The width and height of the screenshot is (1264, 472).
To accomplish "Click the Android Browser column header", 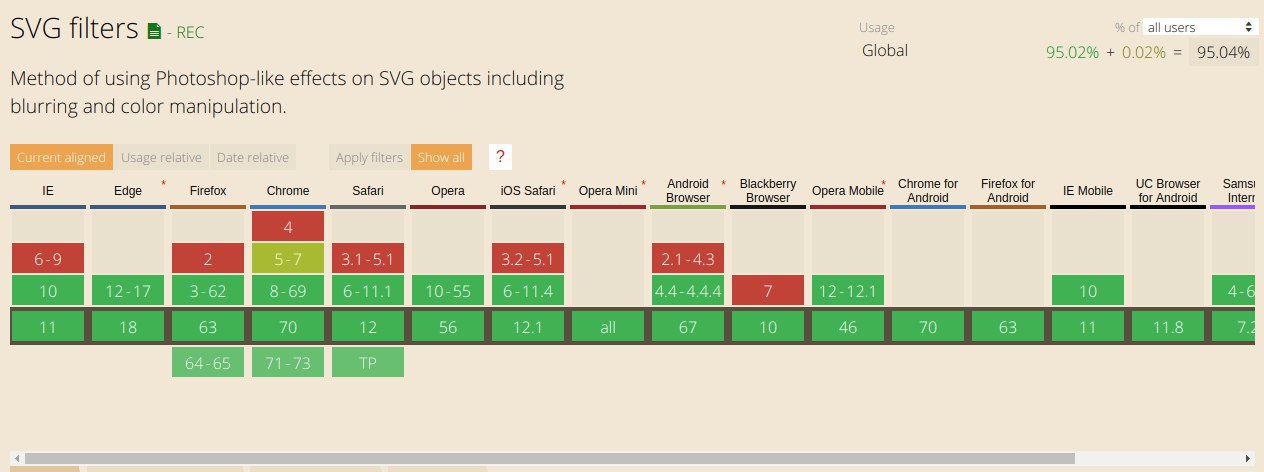I will [x=688, y=191].
